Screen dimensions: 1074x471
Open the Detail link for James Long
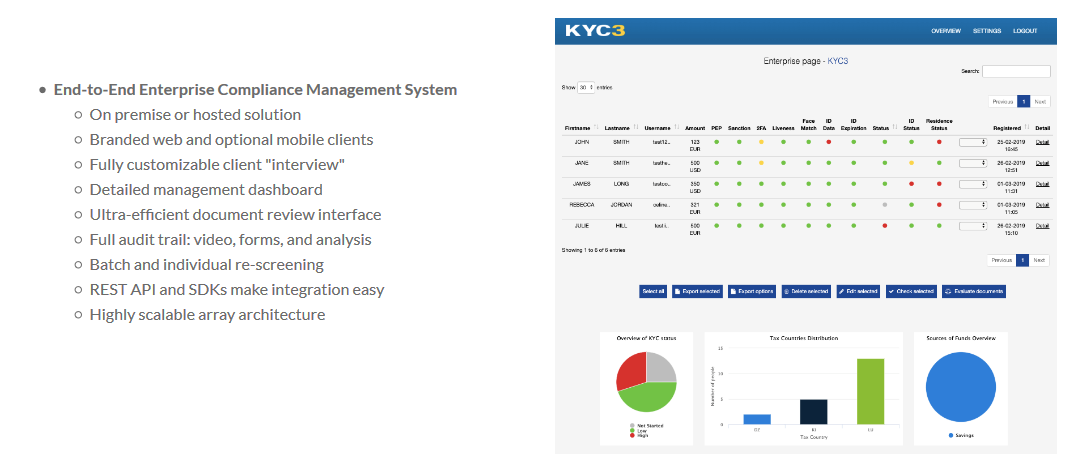pos(1042,183)
